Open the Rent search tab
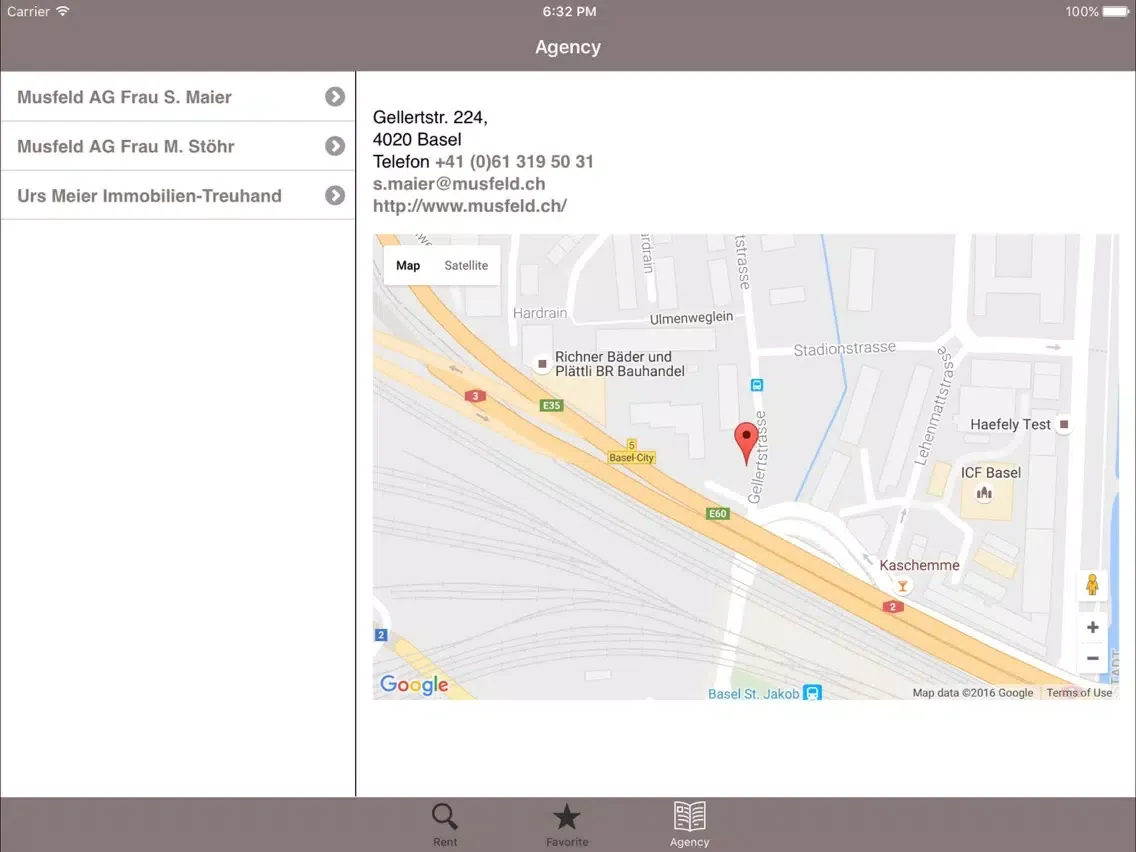 click(x=445, y=824)
